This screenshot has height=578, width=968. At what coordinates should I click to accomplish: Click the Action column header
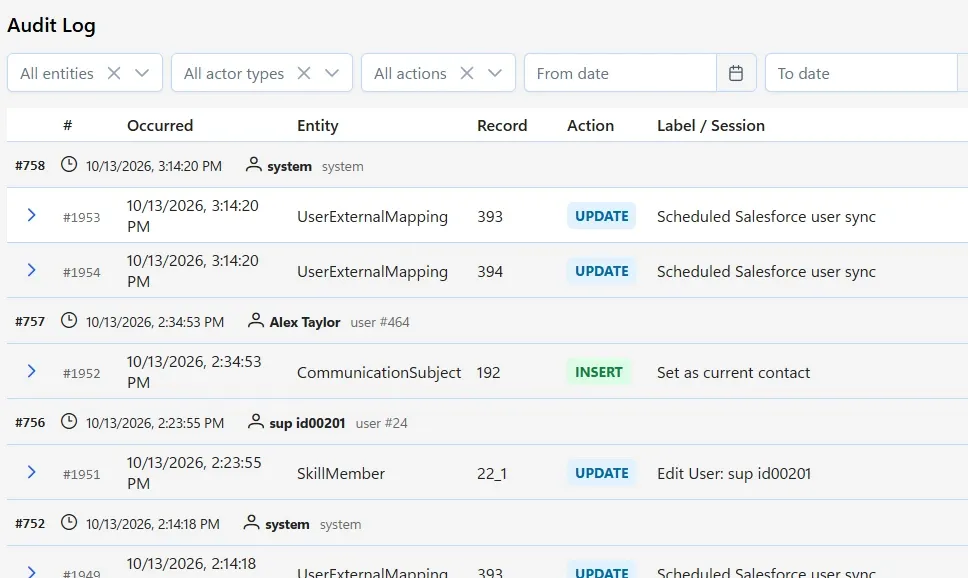coord(590,125)
